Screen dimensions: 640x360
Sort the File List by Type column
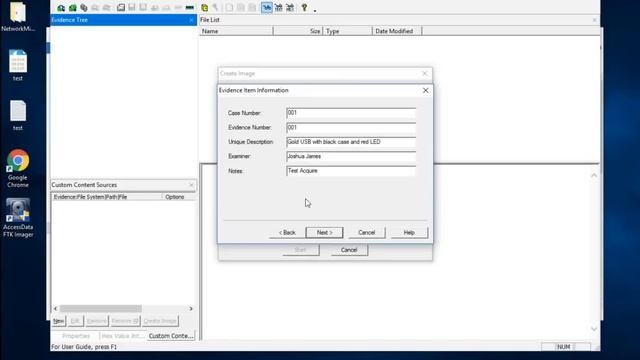pos(348,31)
